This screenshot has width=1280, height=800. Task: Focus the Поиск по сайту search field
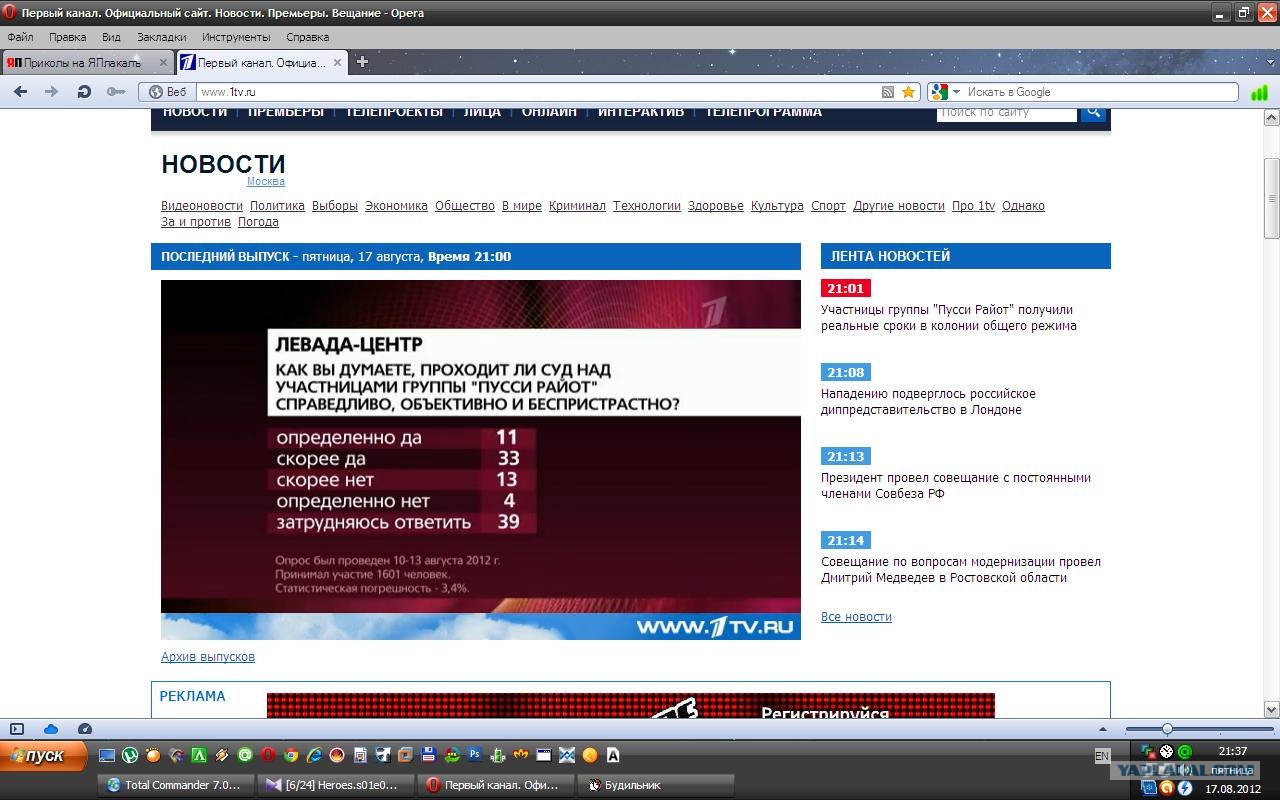coord(1007,112)
